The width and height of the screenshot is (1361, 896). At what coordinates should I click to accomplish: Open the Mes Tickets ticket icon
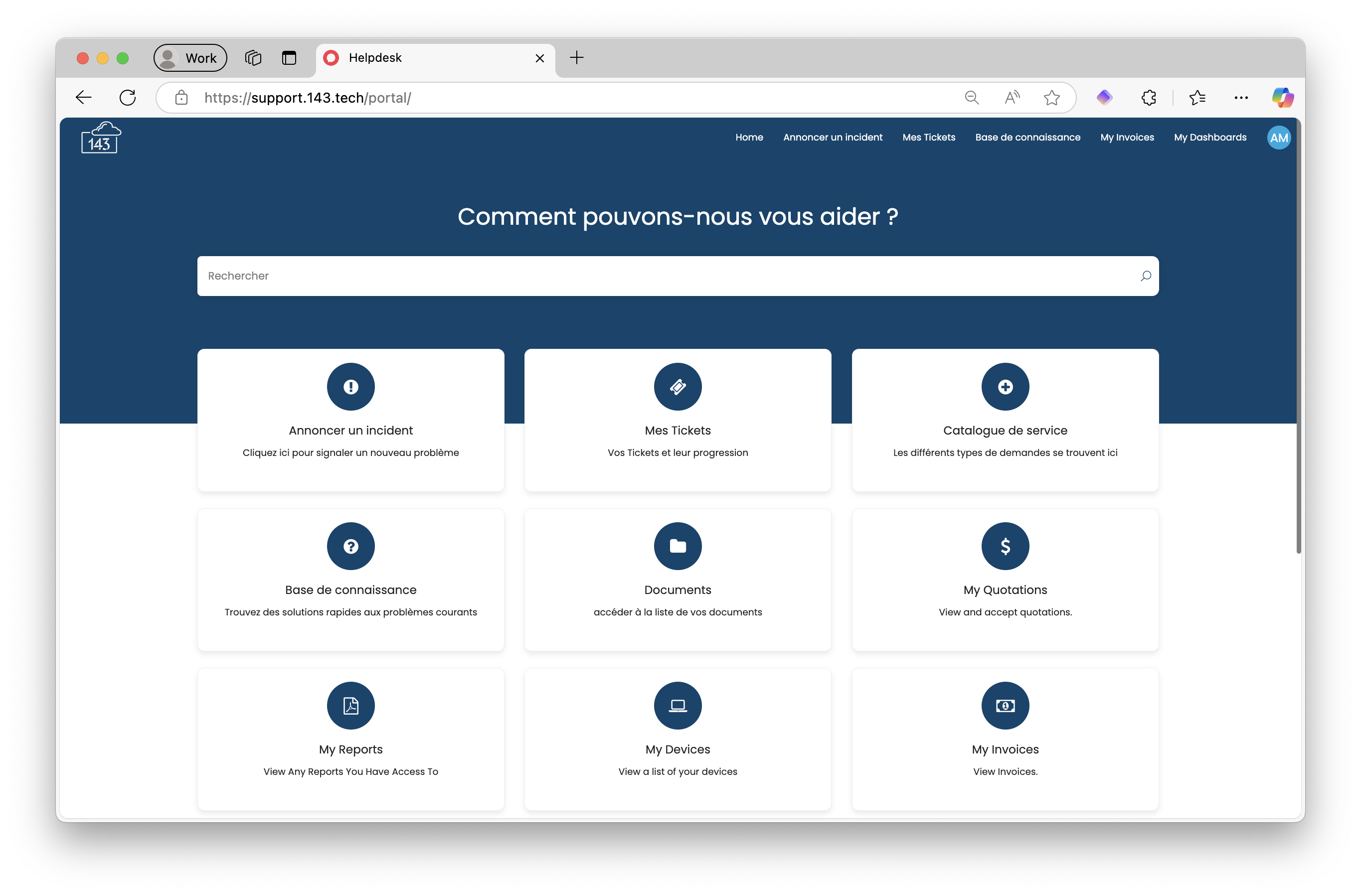click(678, 387)
